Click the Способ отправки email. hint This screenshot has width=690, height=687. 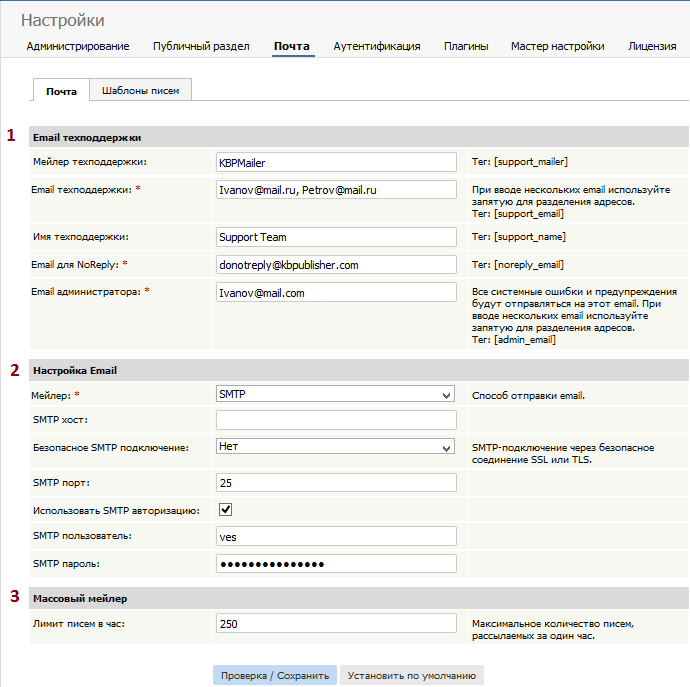click(x=529, y=395)
